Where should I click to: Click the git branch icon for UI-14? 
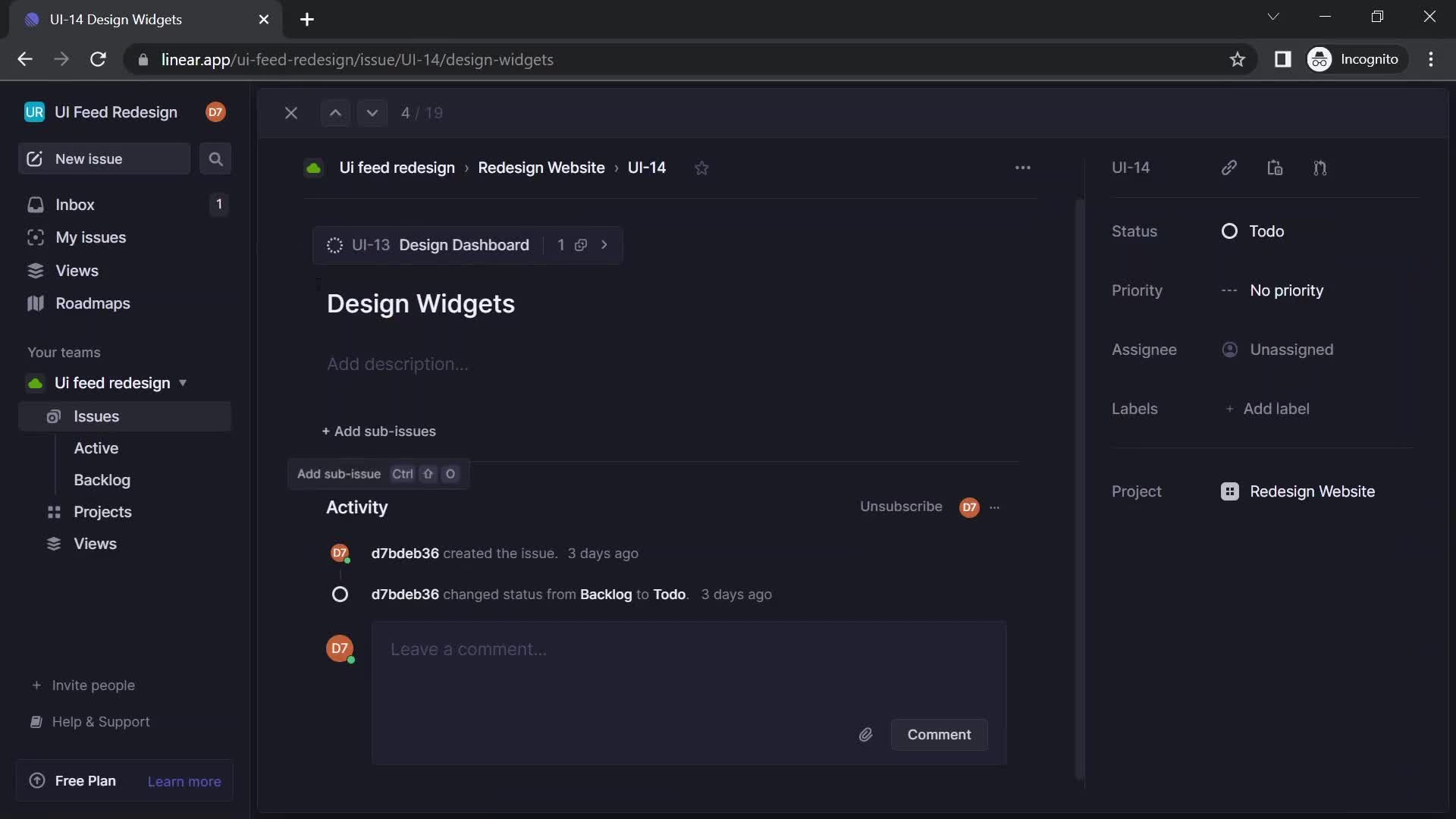pos(1320,167)
